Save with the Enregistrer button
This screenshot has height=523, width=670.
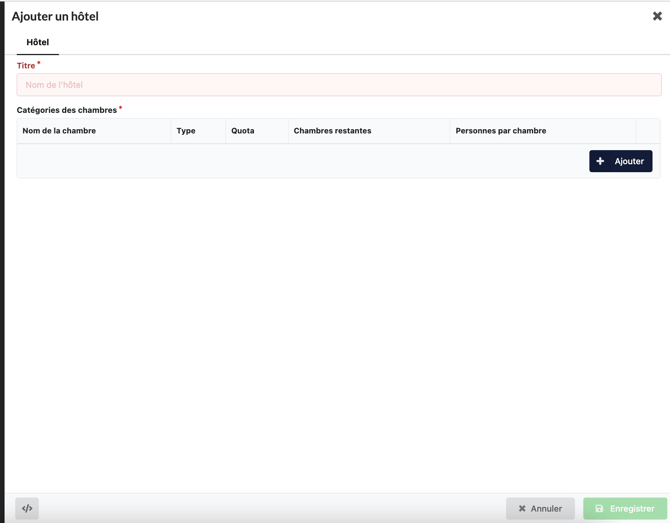pos(625,508)
